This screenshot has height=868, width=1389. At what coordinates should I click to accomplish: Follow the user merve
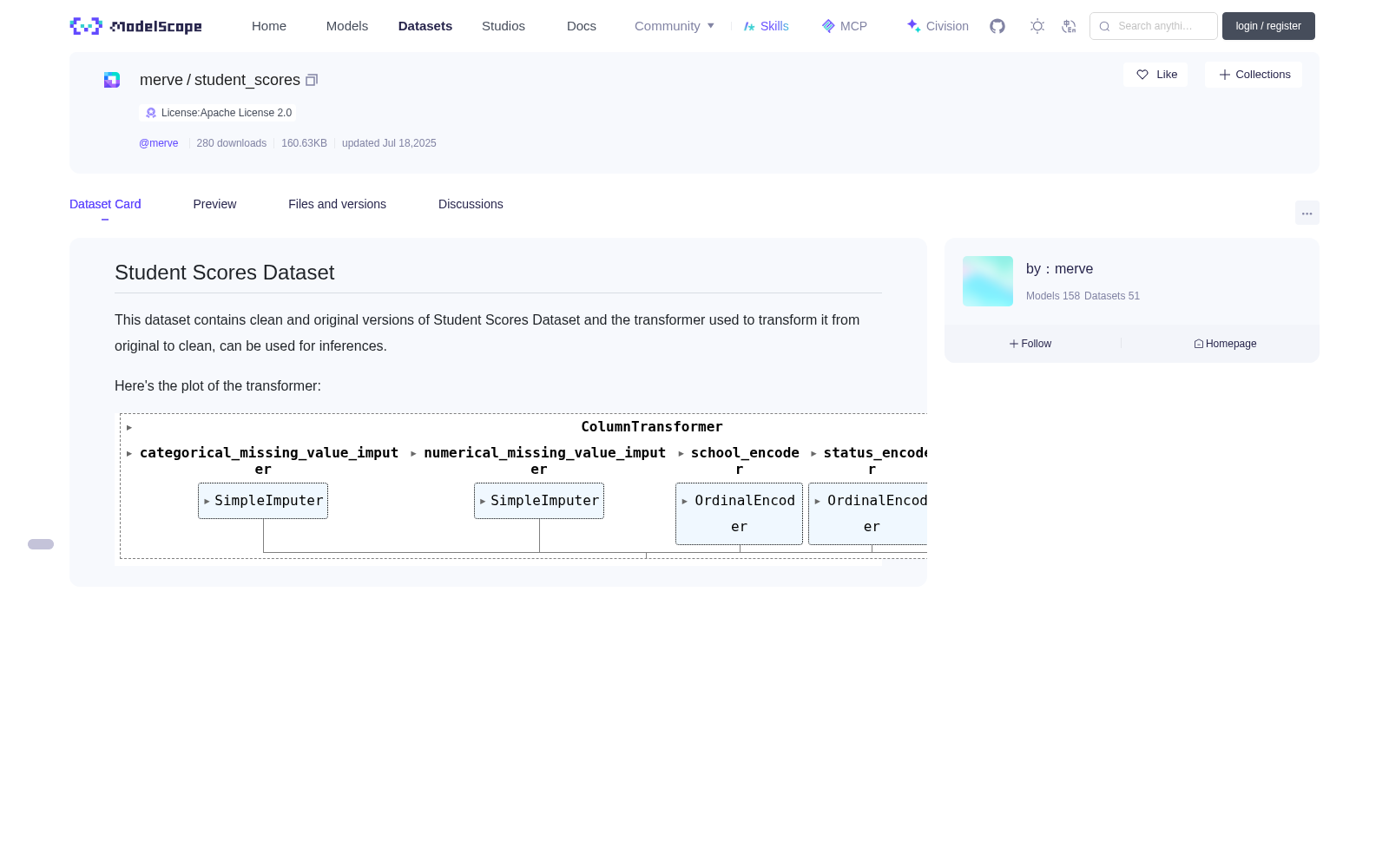[1030, 344]
